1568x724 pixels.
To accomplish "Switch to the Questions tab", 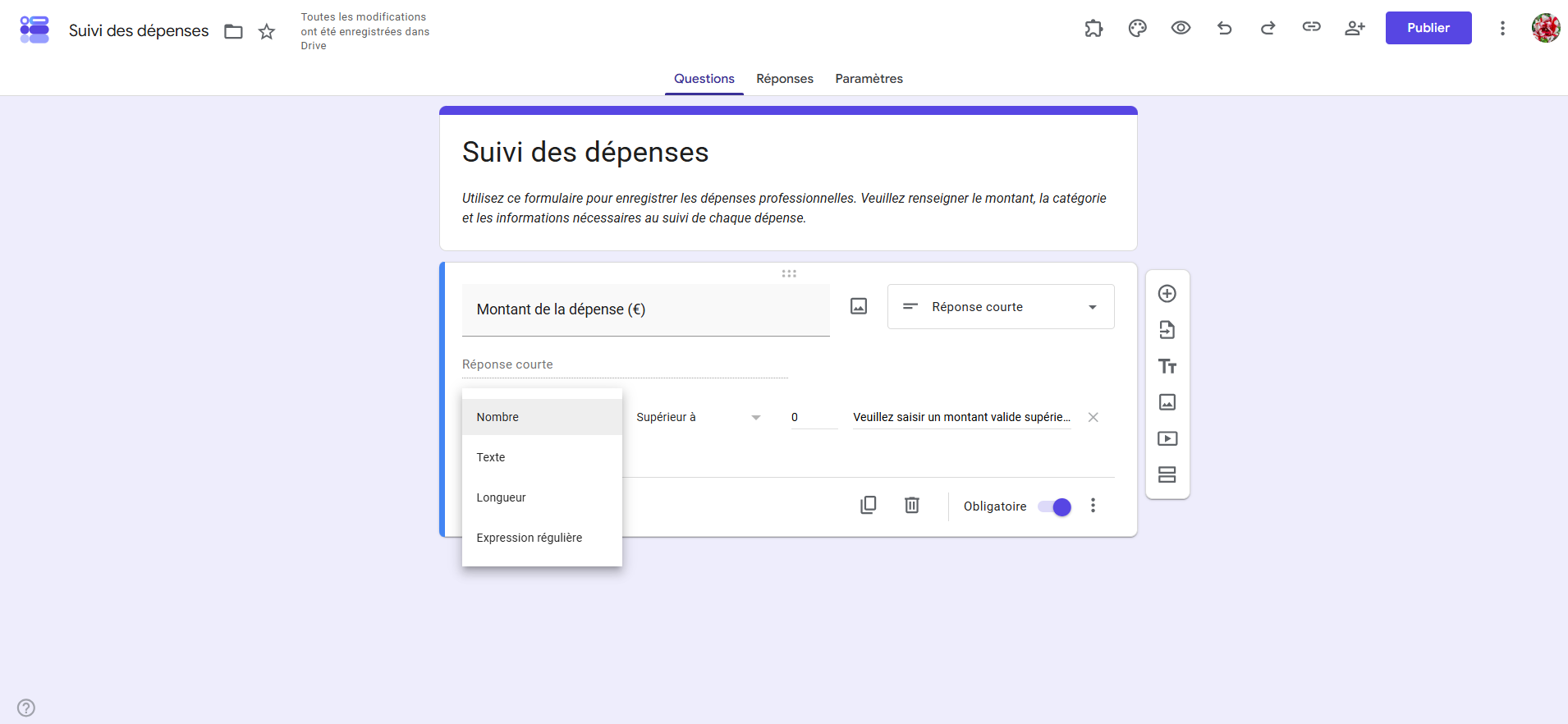I will pos(704,79).
